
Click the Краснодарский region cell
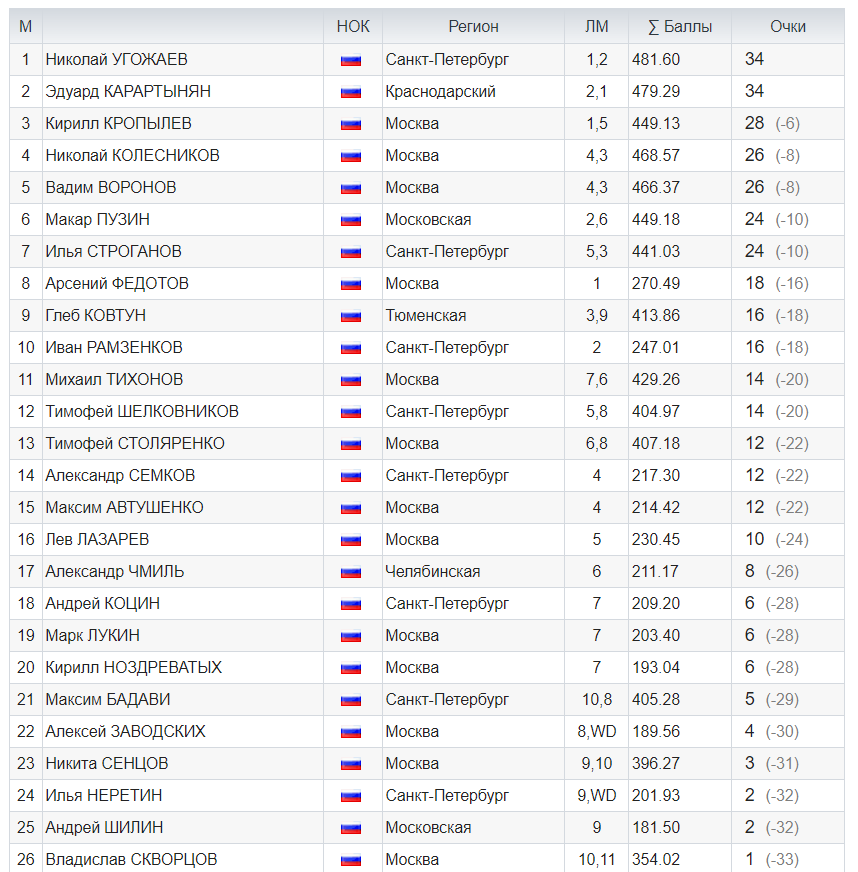coord(440,92)
